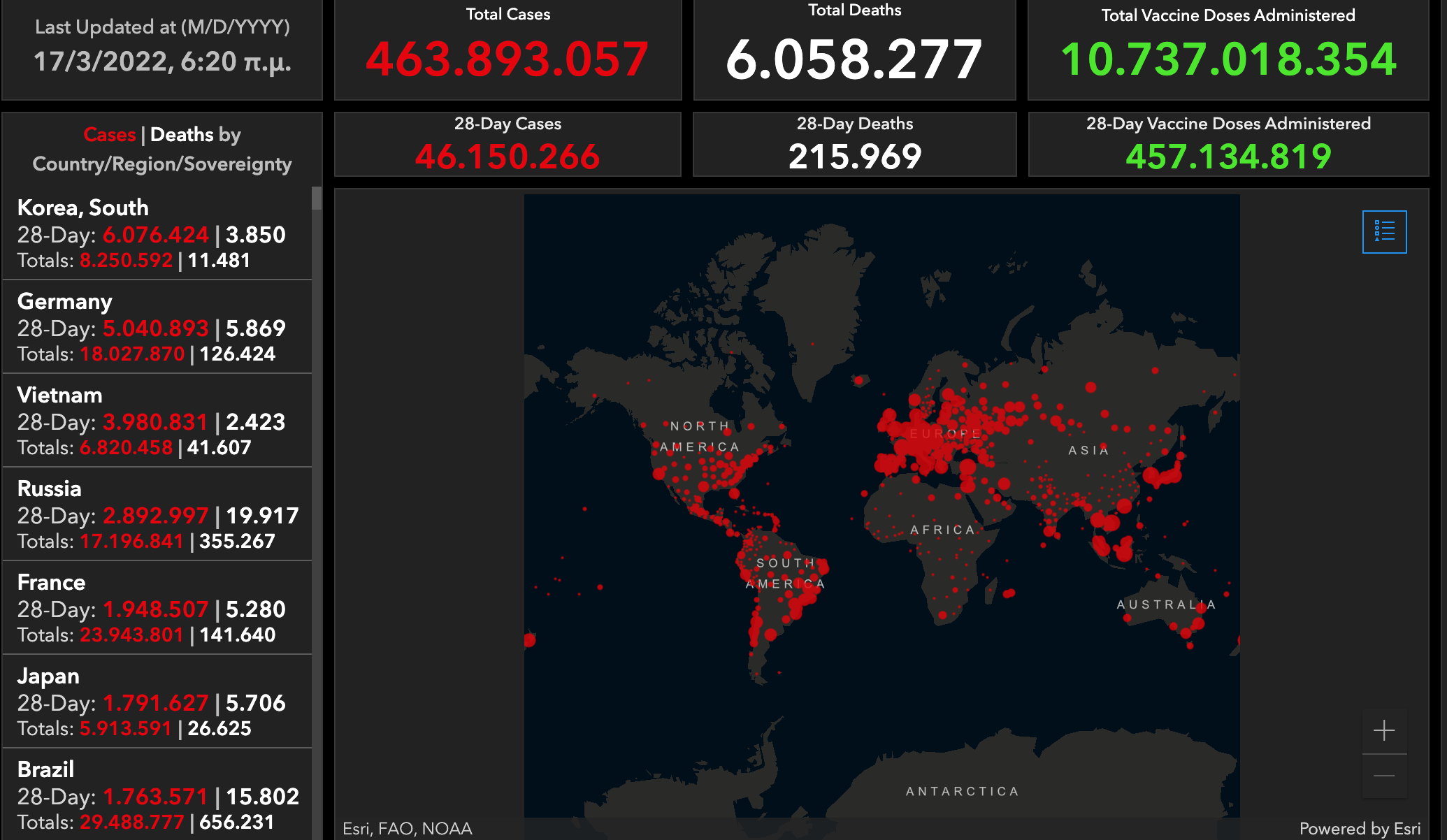Open the map legend list icon
The width and height of the screenshot is (1447, 840).
(1384, 231)
